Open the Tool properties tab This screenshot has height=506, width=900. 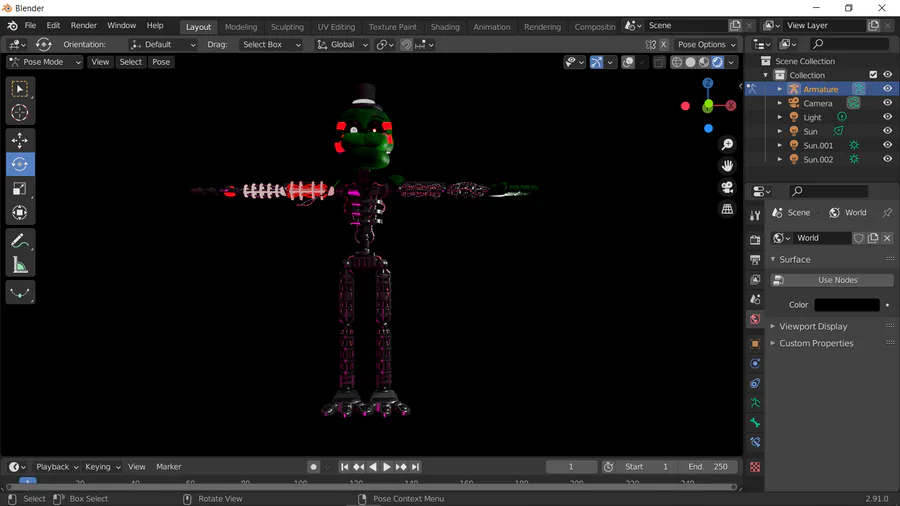point(755,216)
